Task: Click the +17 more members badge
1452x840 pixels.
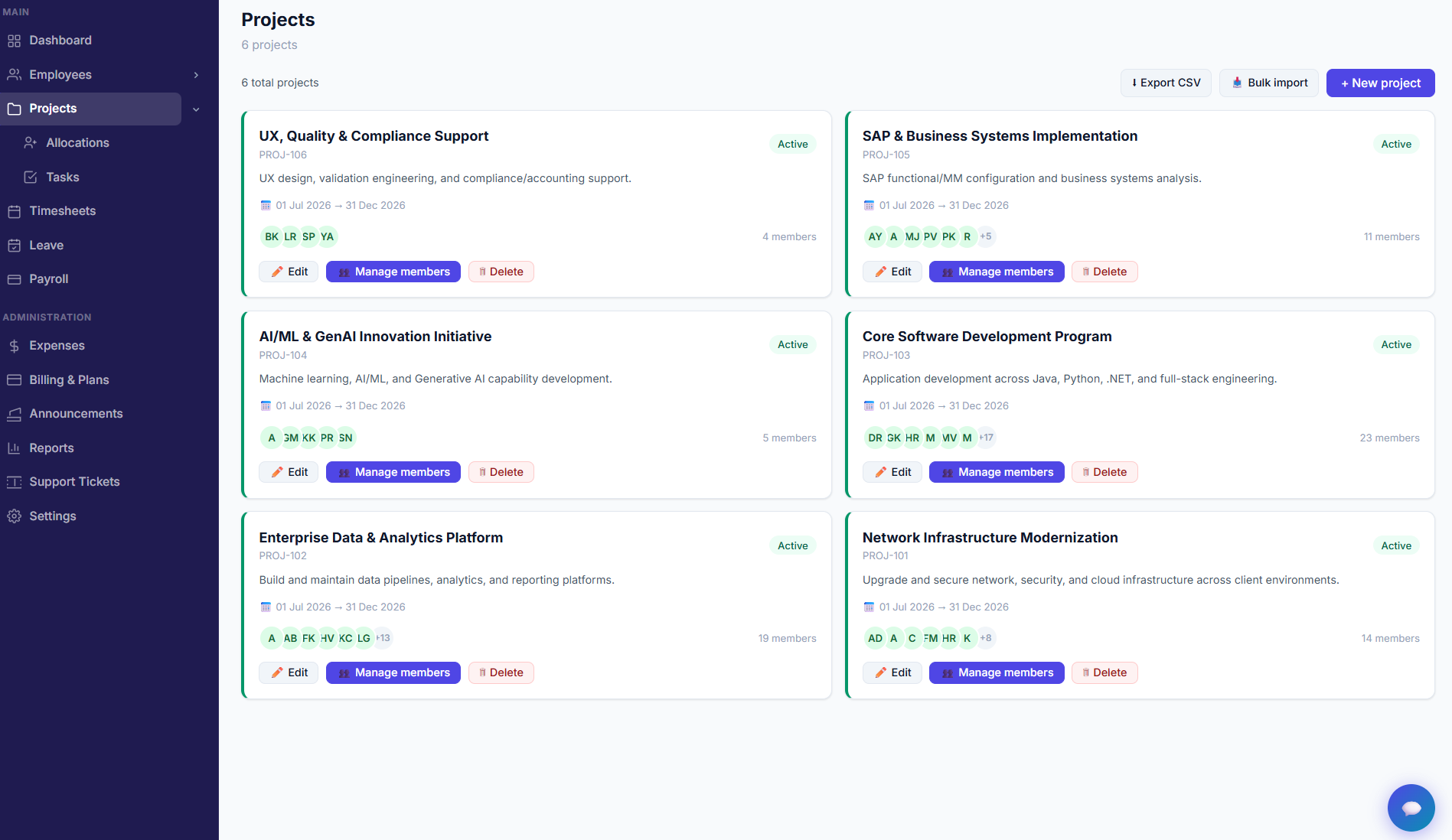Action: [987, 438]
